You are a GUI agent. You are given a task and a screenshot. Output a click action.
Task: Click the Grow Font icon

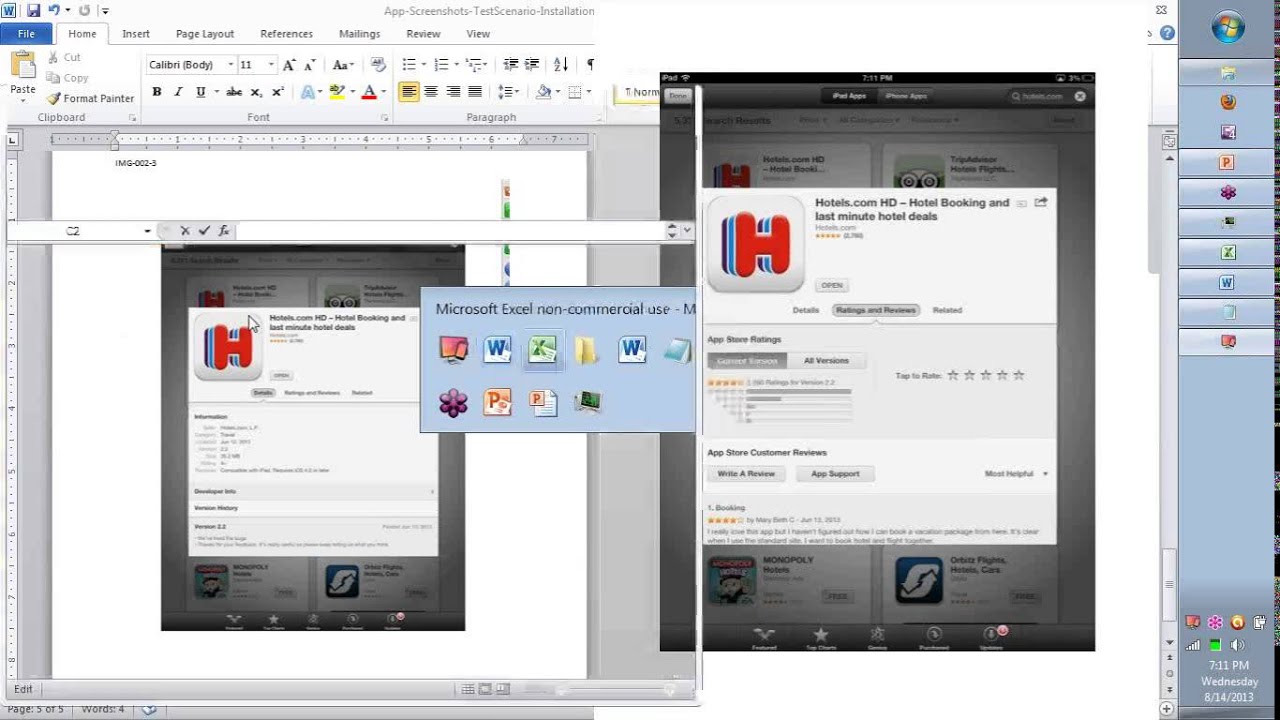pyautogui.click(x=289, y=65)
